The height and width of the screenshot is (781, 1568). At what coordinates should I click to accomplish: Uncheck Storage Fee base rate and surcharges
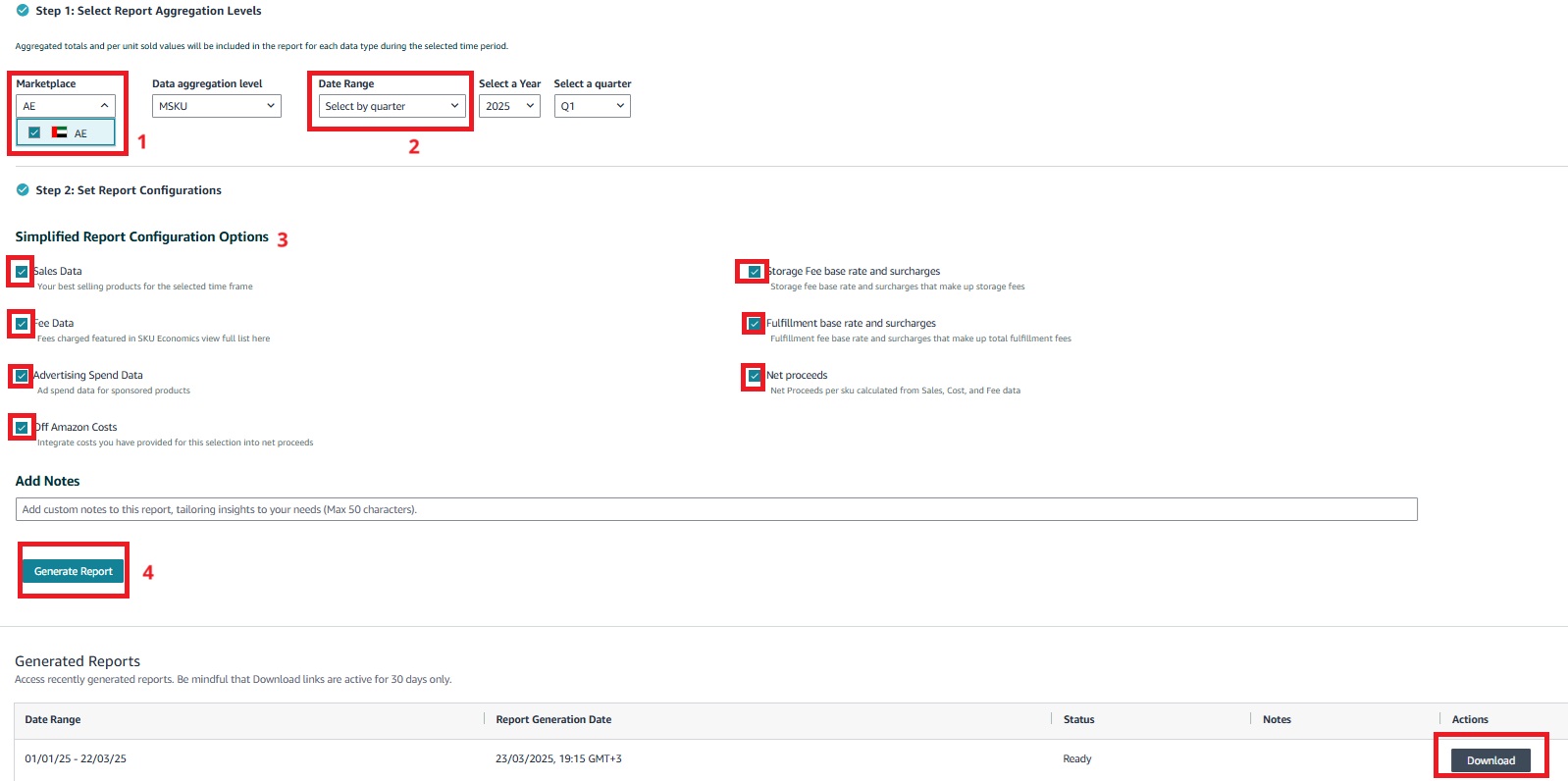pos(755,272)
